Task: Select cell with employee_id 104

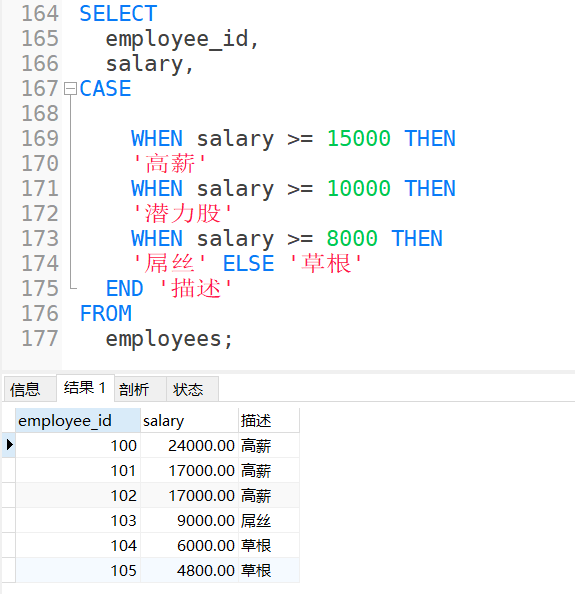Action: [x=78, y=546]
